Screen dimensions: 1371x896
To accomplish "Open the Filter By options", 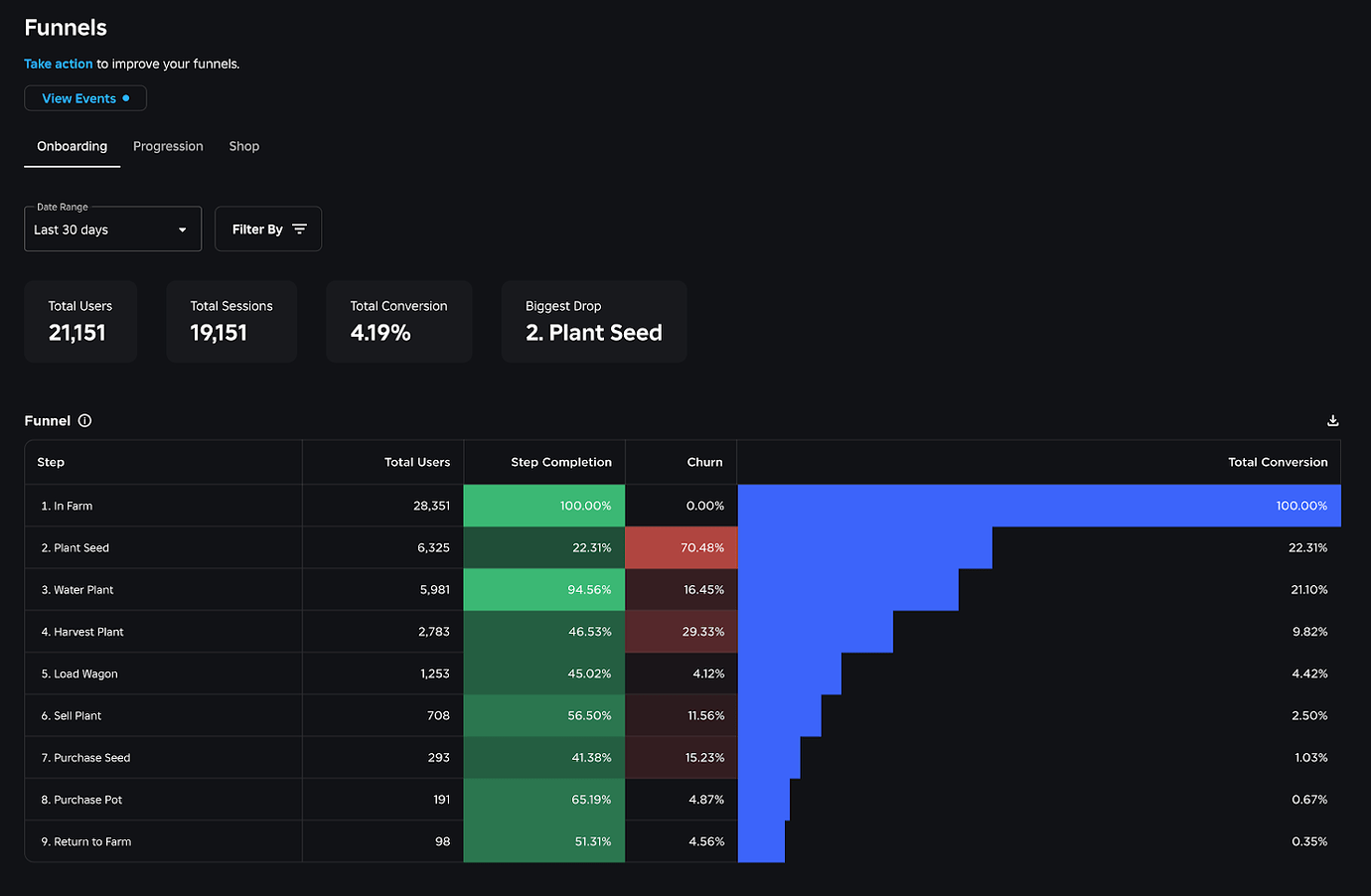I will pos(267,228).
